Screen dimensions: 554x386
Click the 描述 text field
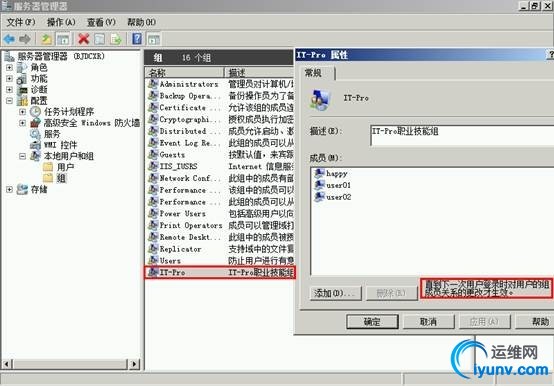pyautogui.click(x=462, y=136)
